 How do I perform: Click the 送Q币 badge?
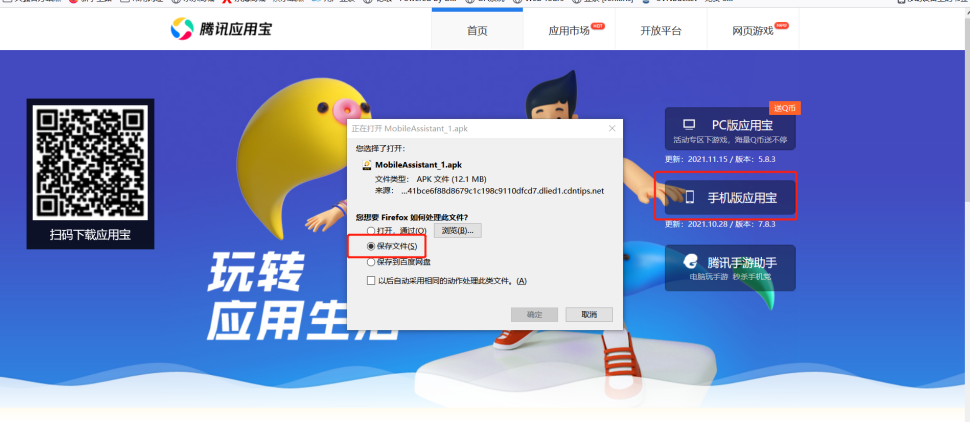point(785,108)
